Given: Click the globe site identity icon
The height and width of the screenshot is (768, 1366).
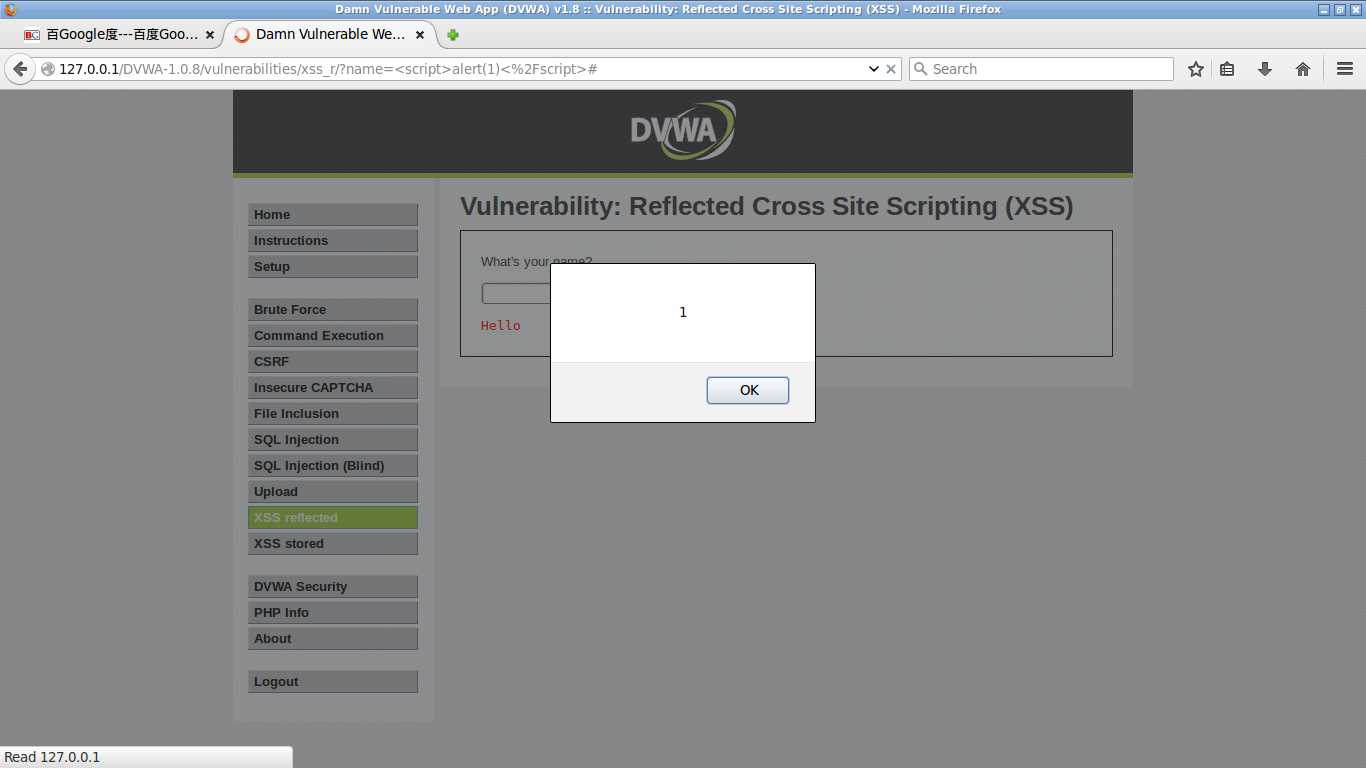Looking at the screenshot, I should 47,69.
